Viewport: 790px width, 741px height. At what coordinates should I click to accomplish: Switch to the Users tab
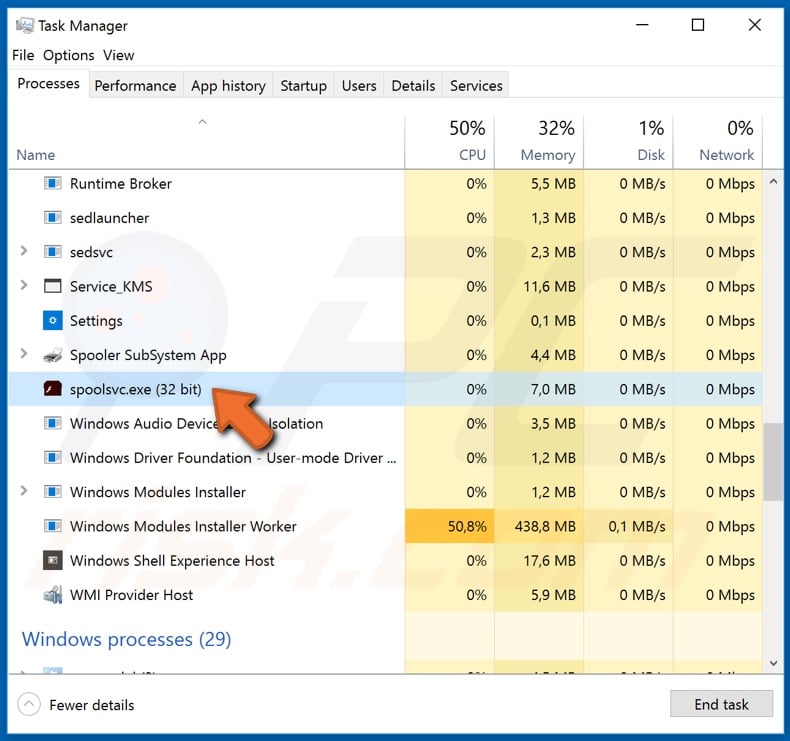(x=359, y=86)
